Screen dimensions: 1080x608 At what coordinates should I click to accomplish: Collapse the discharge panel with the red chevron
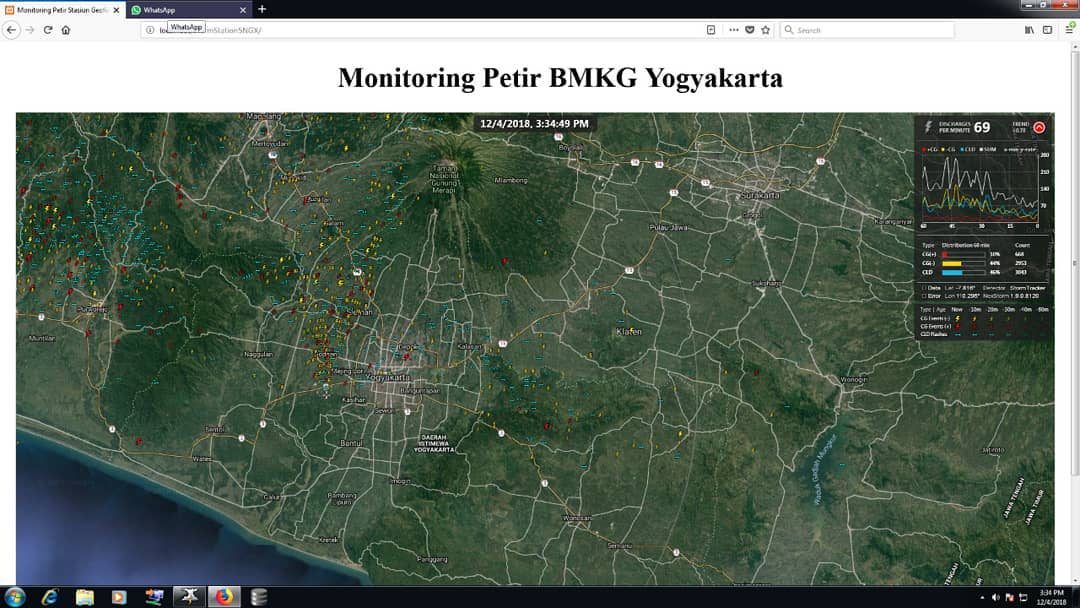tap(1039, 127)
